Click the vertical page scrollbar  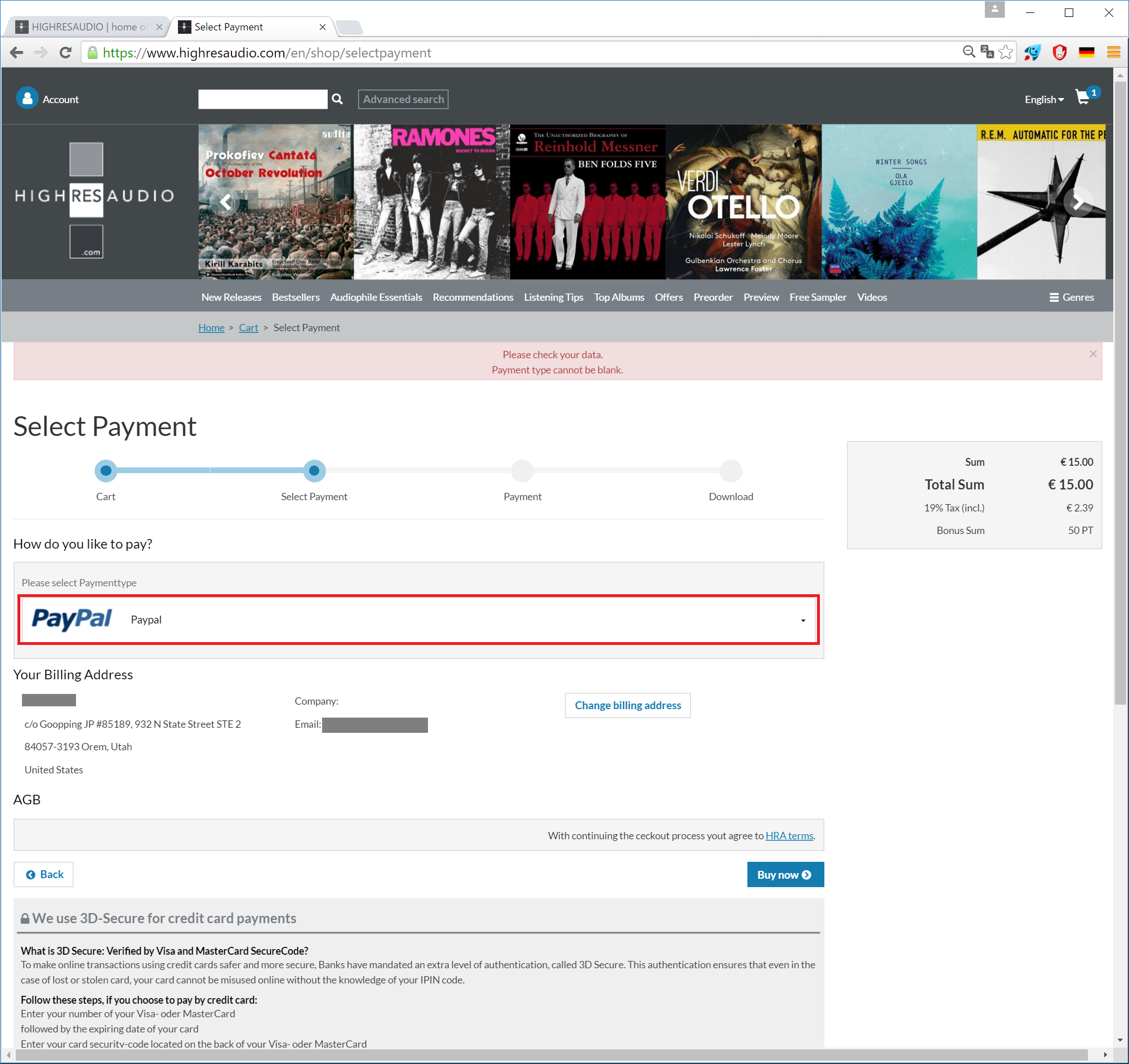[1120, 392]
